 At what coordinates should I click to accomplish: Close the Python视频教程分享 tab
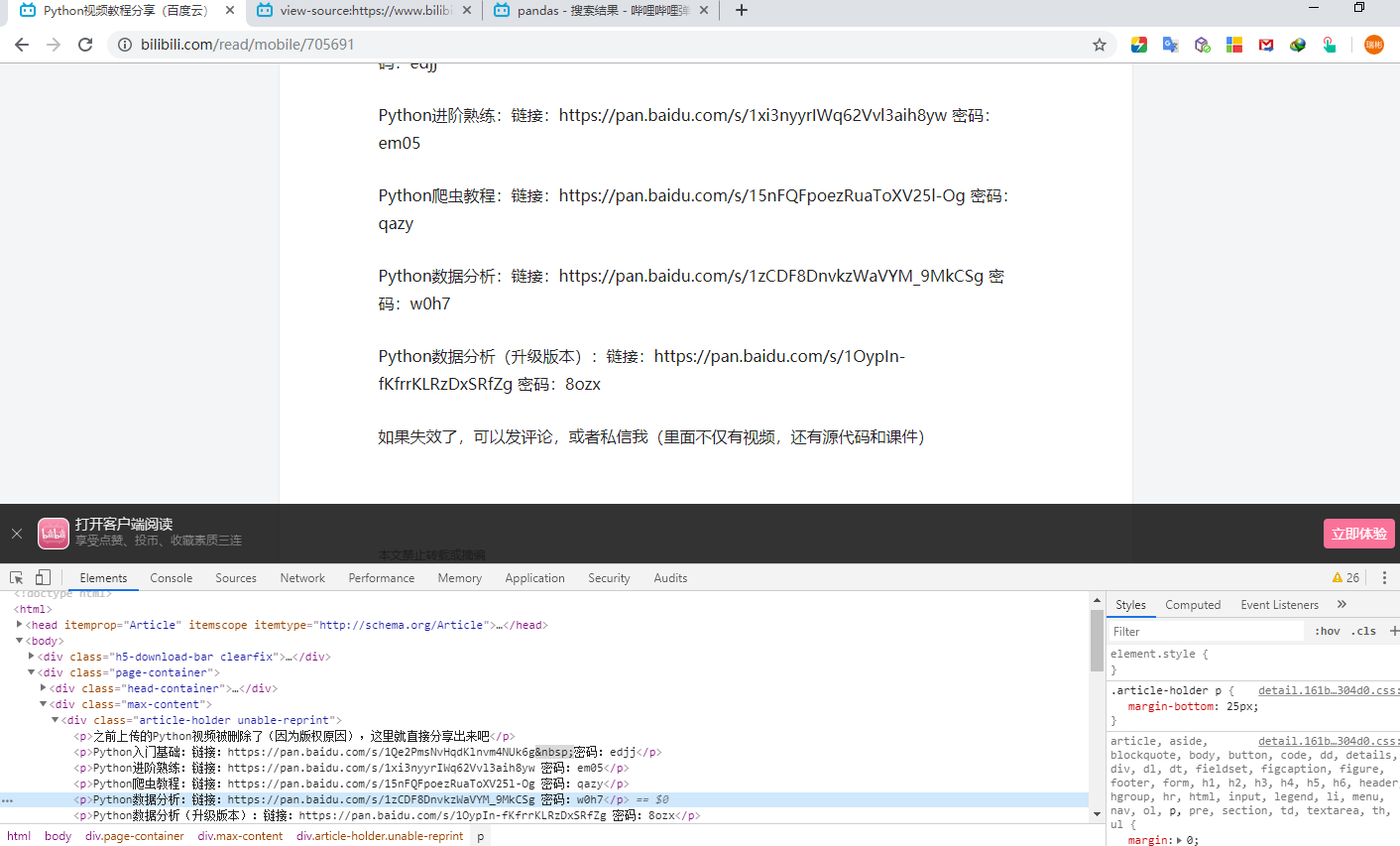(x=230, y=10)
